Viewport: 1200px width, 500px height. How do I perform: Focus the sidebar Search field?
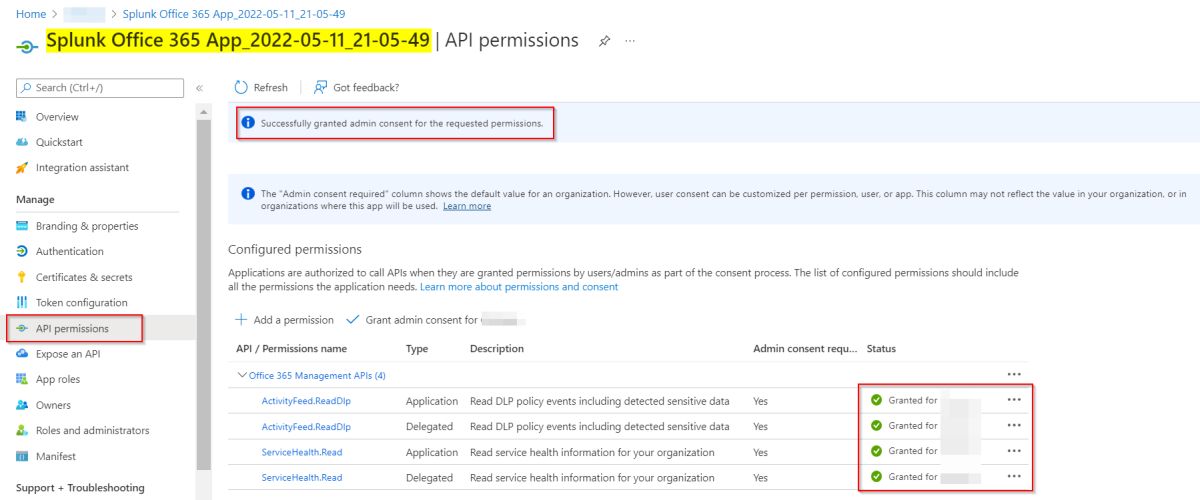(100, 88)
